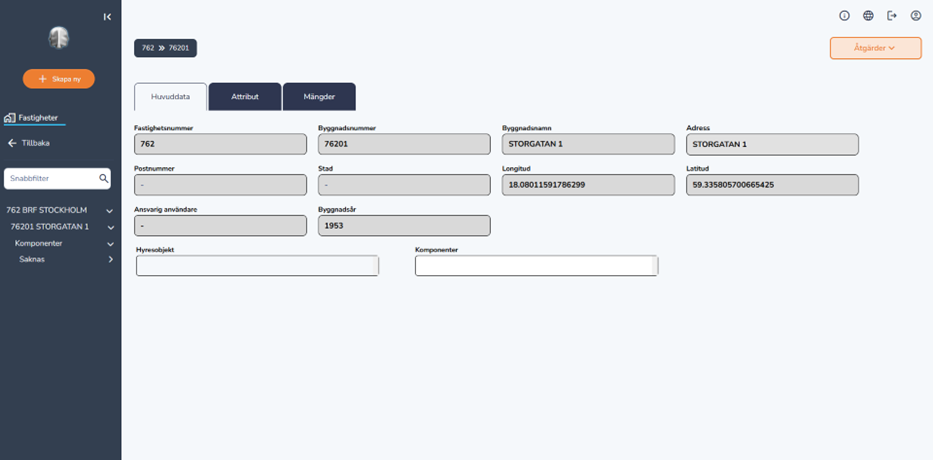Click the Fastigheter building icon
This screenshot has width=933, height=460.
pos(10,117)
